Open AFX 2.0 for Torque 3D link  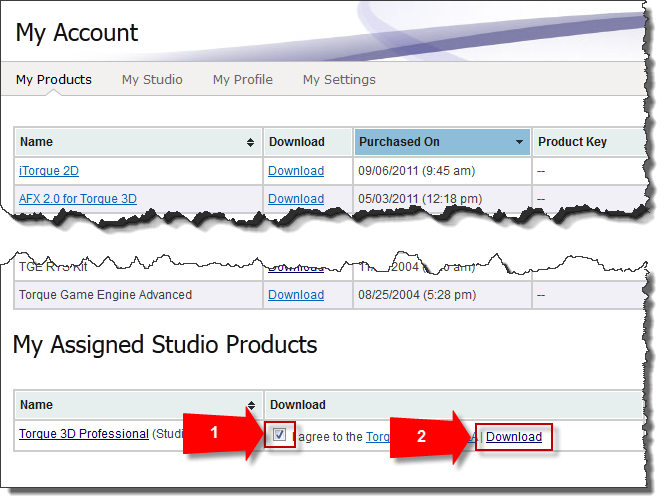tap(78, 199)
